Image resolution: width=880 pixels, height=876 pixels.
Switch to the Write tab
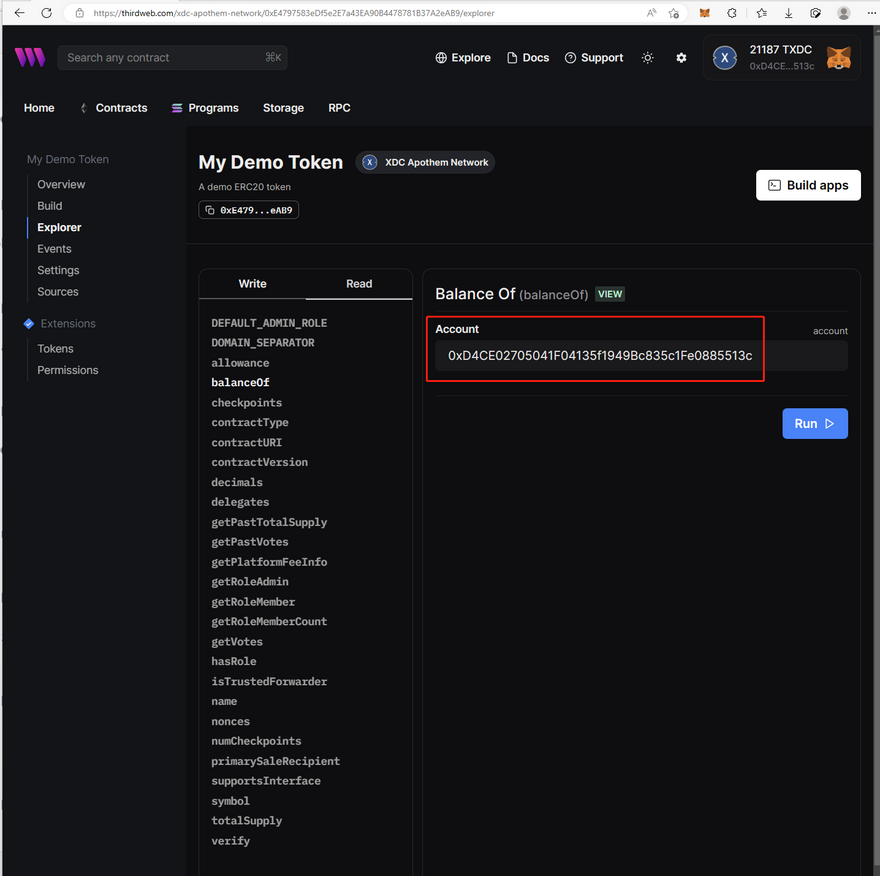[x=252, y=284]
